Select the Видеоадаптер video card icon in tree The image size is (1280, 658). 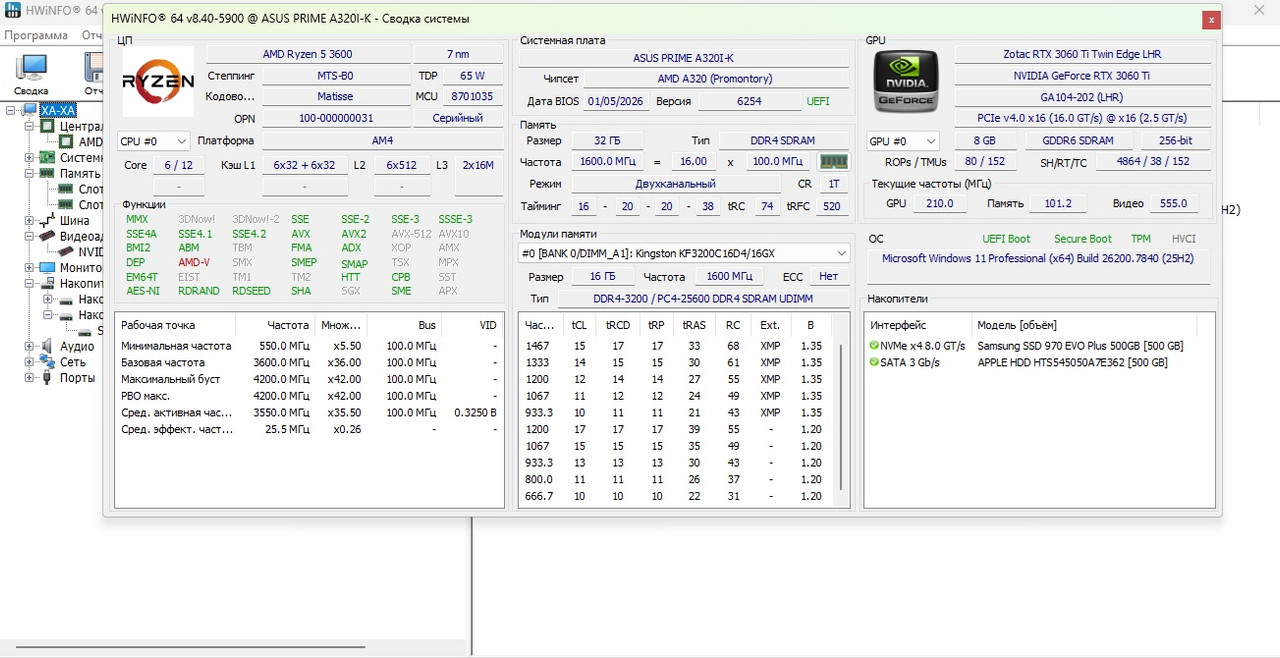[47, 236]
